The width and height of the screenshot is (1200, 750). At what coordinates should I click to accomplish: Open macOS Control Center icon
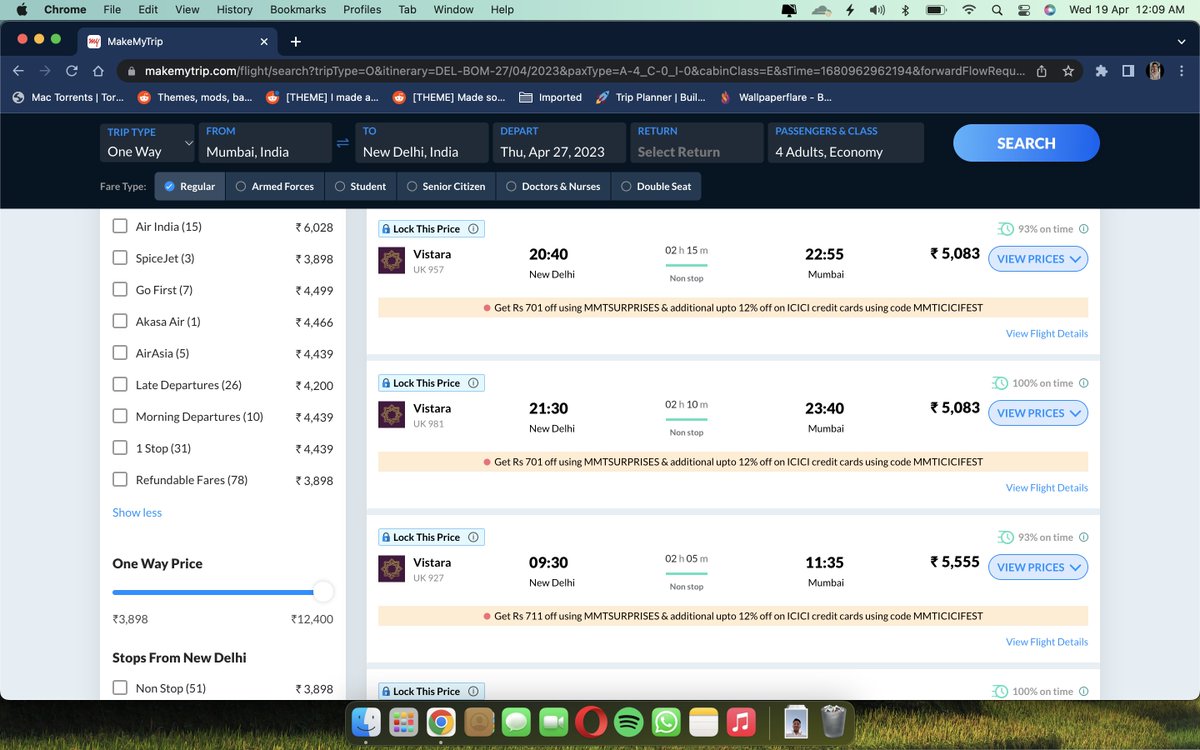[x=1022, y=10]
